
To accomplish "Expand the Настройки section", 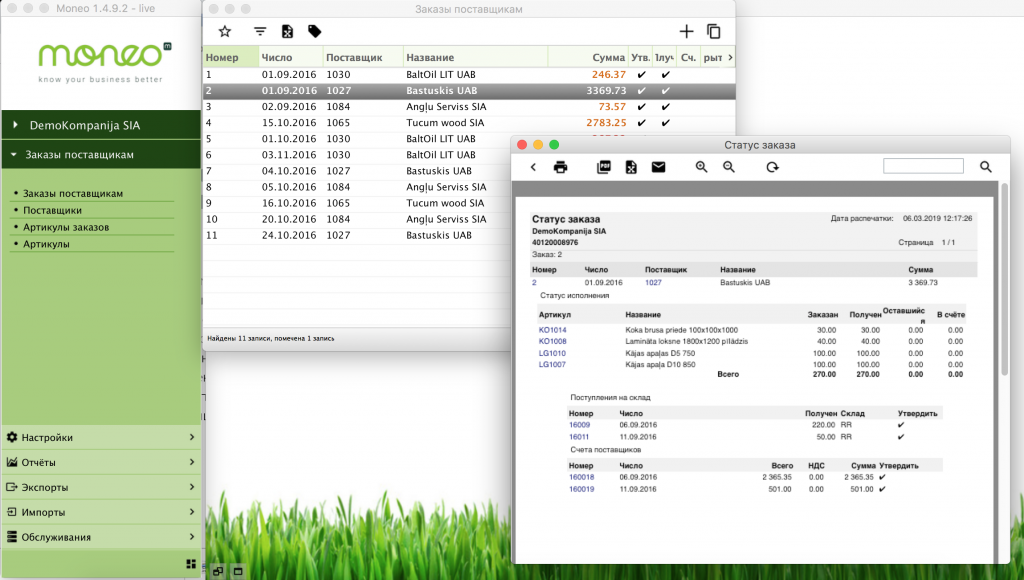I will [100, 437].
